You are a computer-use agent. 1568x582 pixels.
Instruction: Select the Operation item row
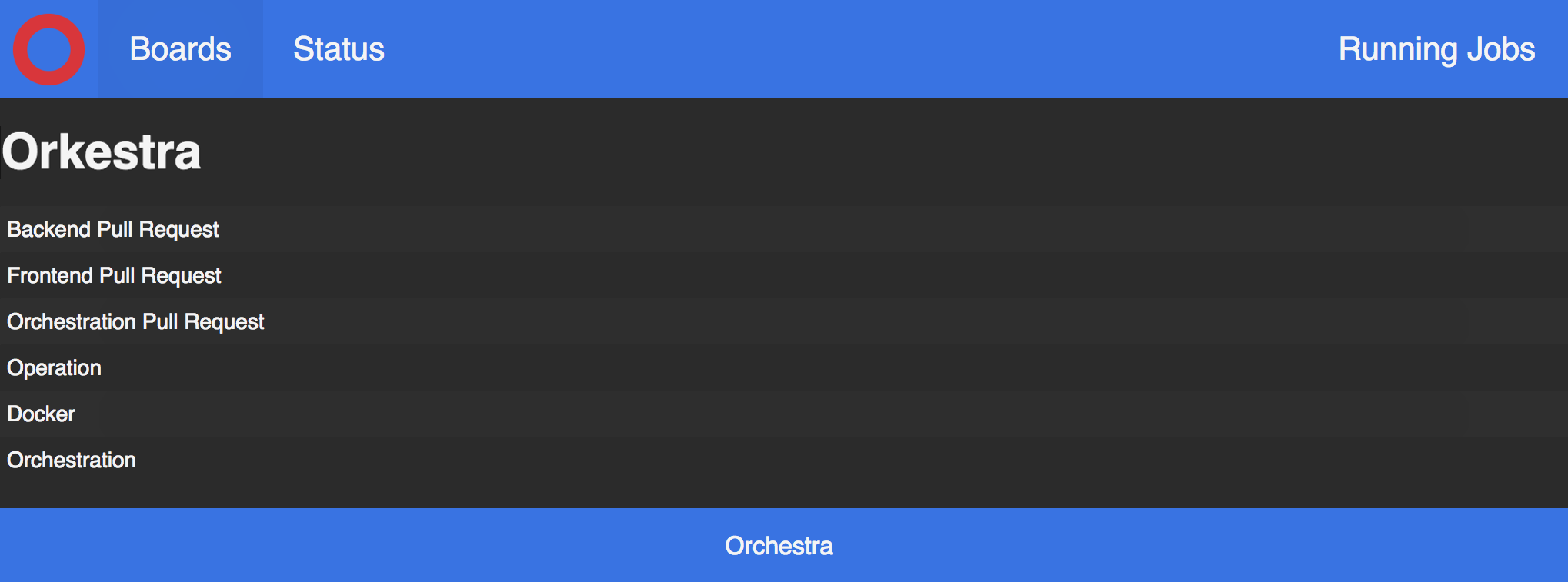point(54,367)
